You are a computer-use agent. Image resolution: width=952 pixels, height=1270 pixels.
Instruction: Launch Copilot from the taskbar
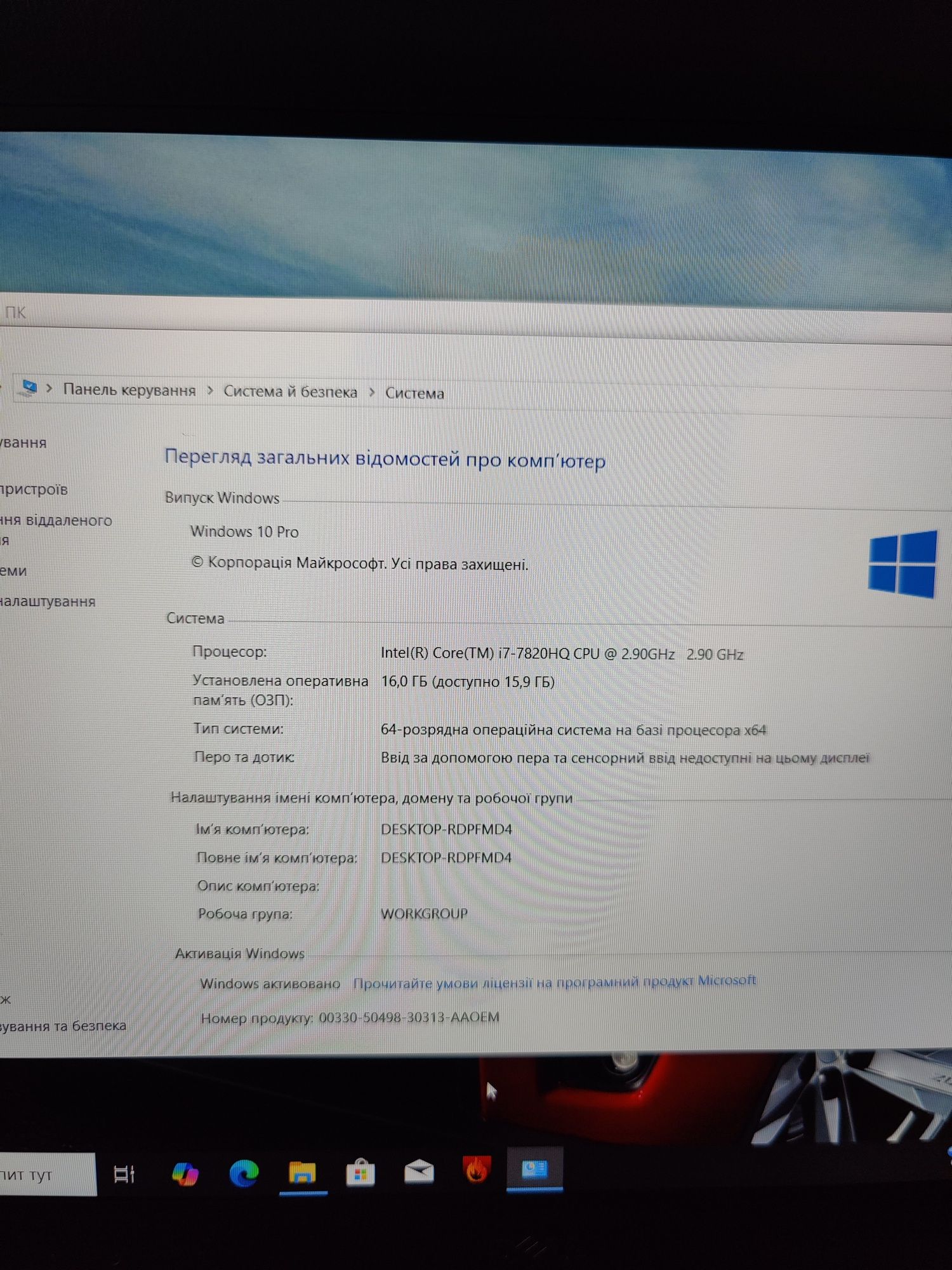point(185,1173)
